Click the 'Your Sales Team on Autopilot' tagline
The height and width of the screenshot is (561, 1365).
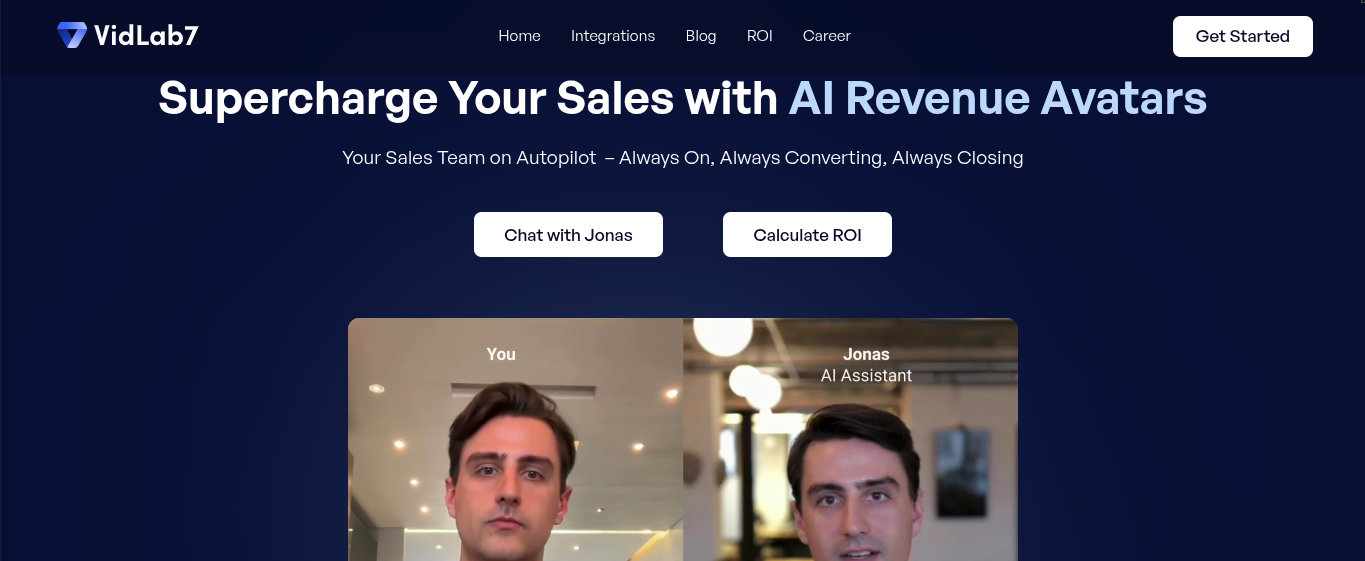pos(469,158)
